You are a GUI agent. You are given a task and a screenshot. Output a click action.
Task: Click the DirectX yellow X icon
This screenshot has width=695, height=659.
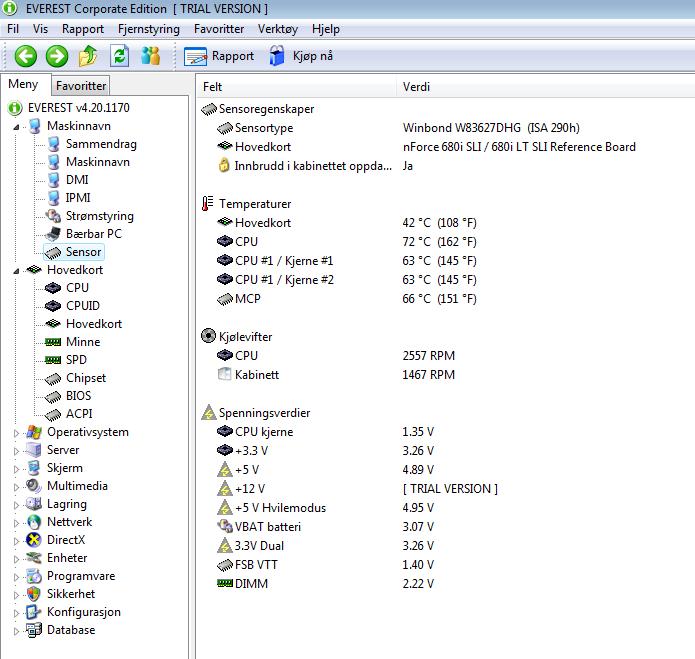tap(34, 540)
